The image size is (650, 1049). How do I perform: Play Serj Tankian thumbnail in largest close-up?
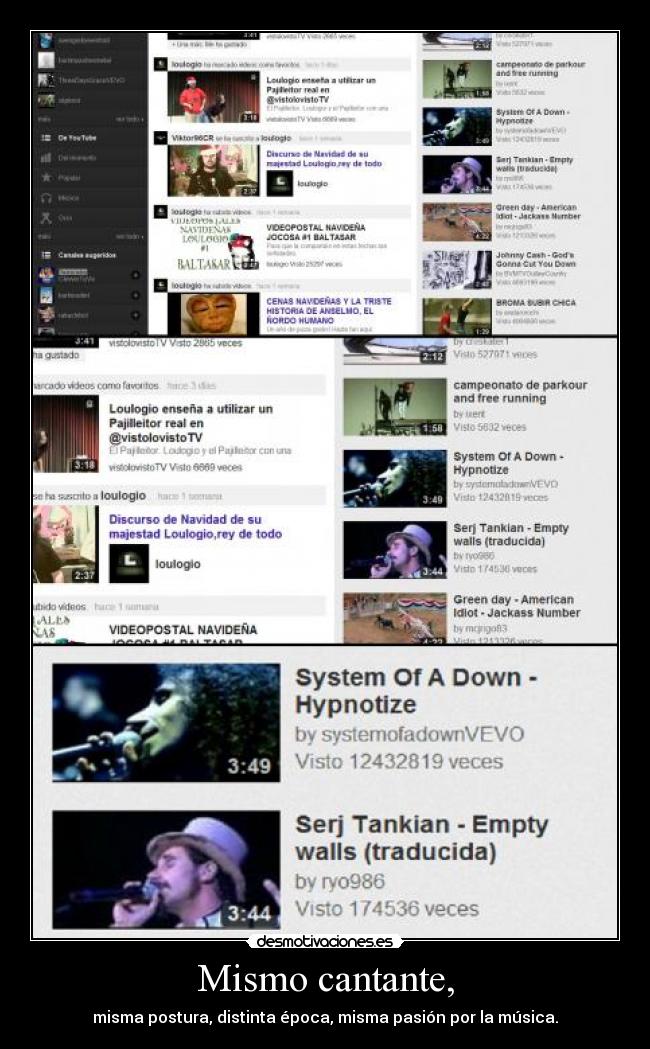click(166, 869)
